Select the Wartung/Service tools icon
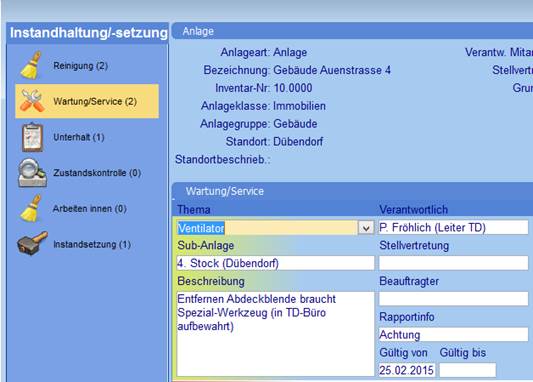 click(32, 101)
